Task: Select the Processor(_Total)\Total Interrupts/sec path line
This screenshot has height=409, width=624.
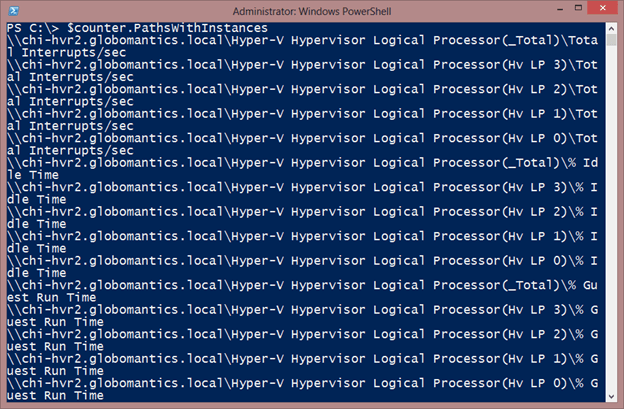Action: [x=302, y=46]
